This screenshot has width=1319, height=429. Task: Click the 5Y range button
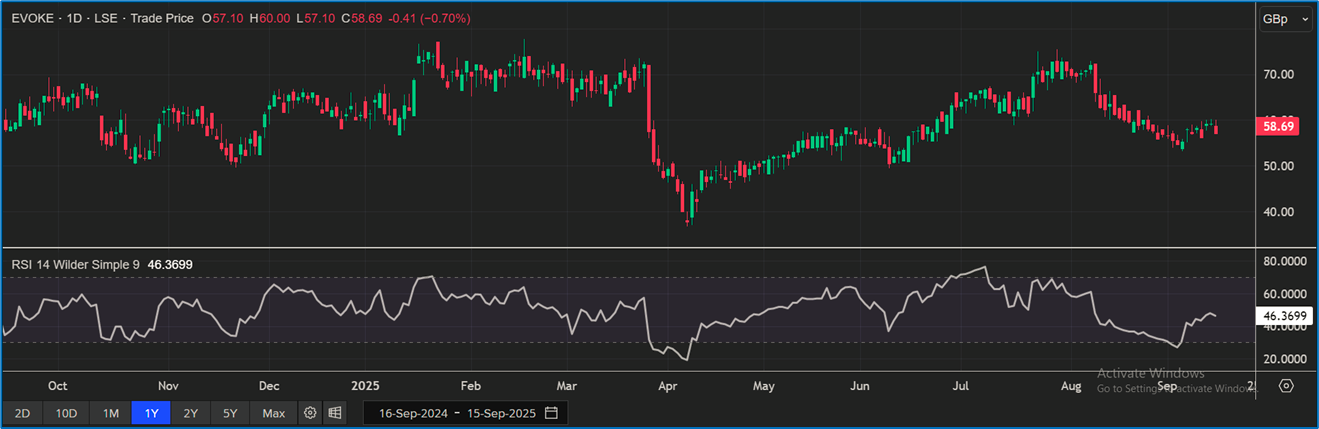coord(230,413)
